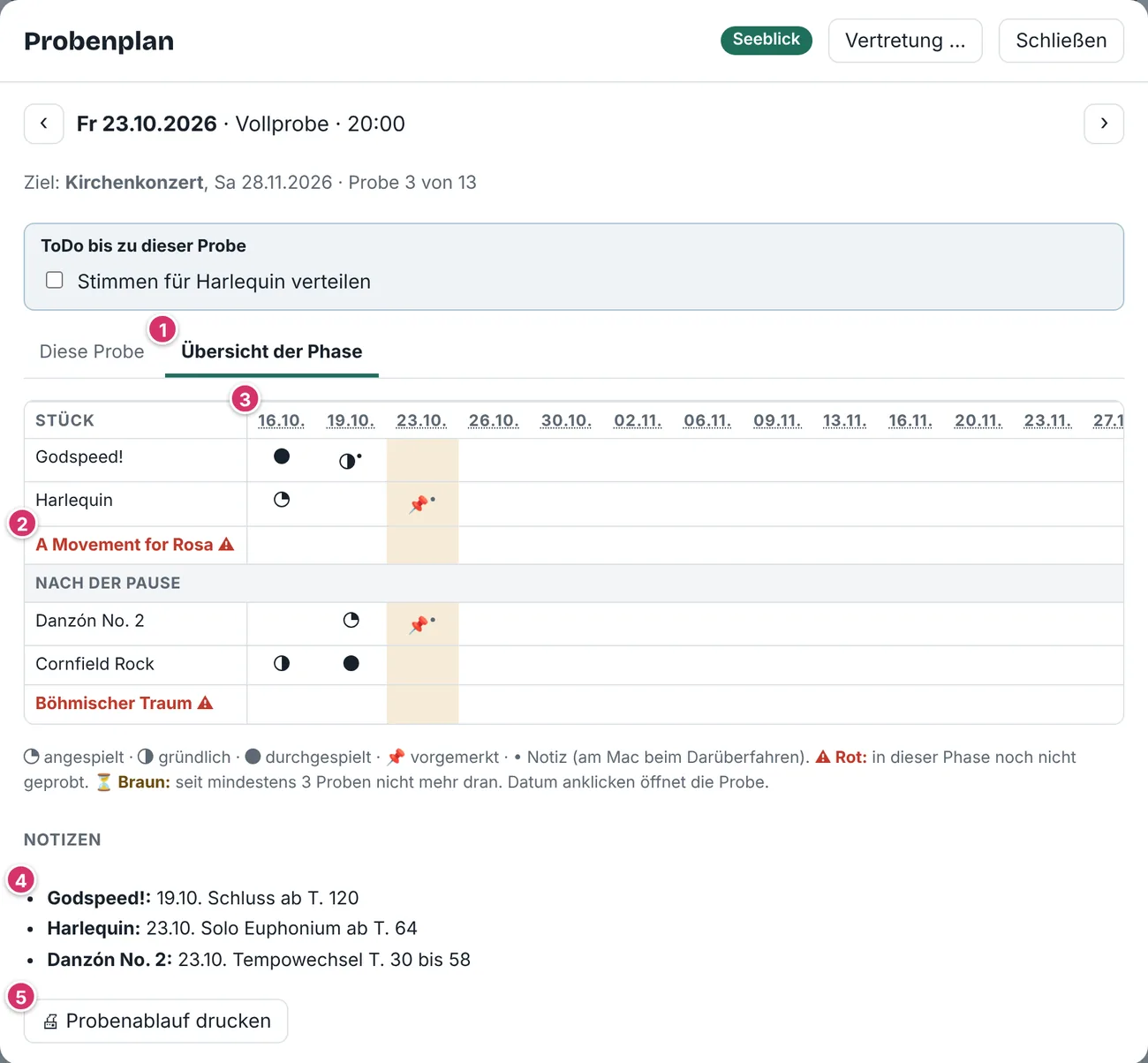
Task: Click Godspeed! filled circle under 16.10.
Action: [x=282, y=456]
